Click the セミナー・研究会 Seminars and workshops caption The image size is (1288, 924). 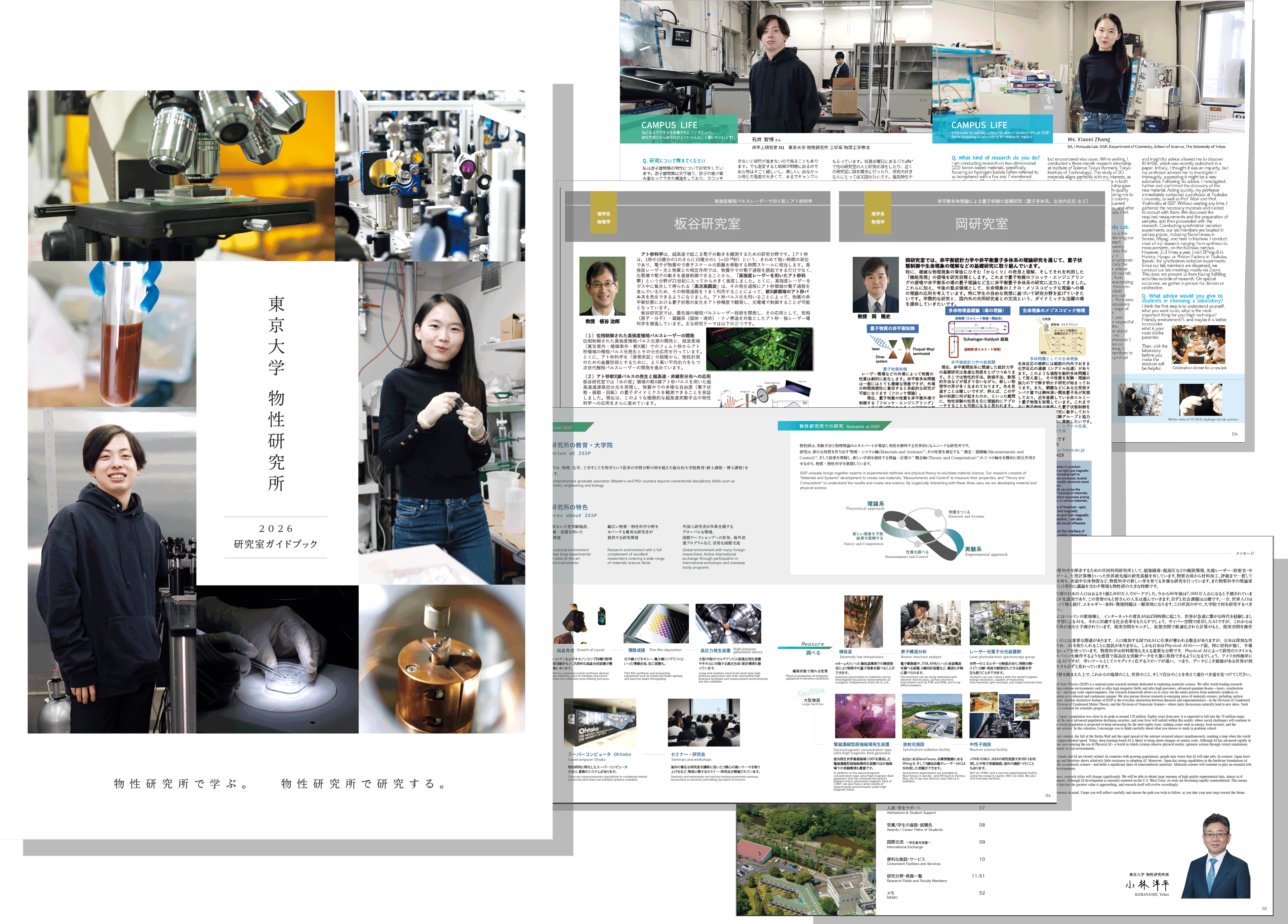[x=691, y=756]
